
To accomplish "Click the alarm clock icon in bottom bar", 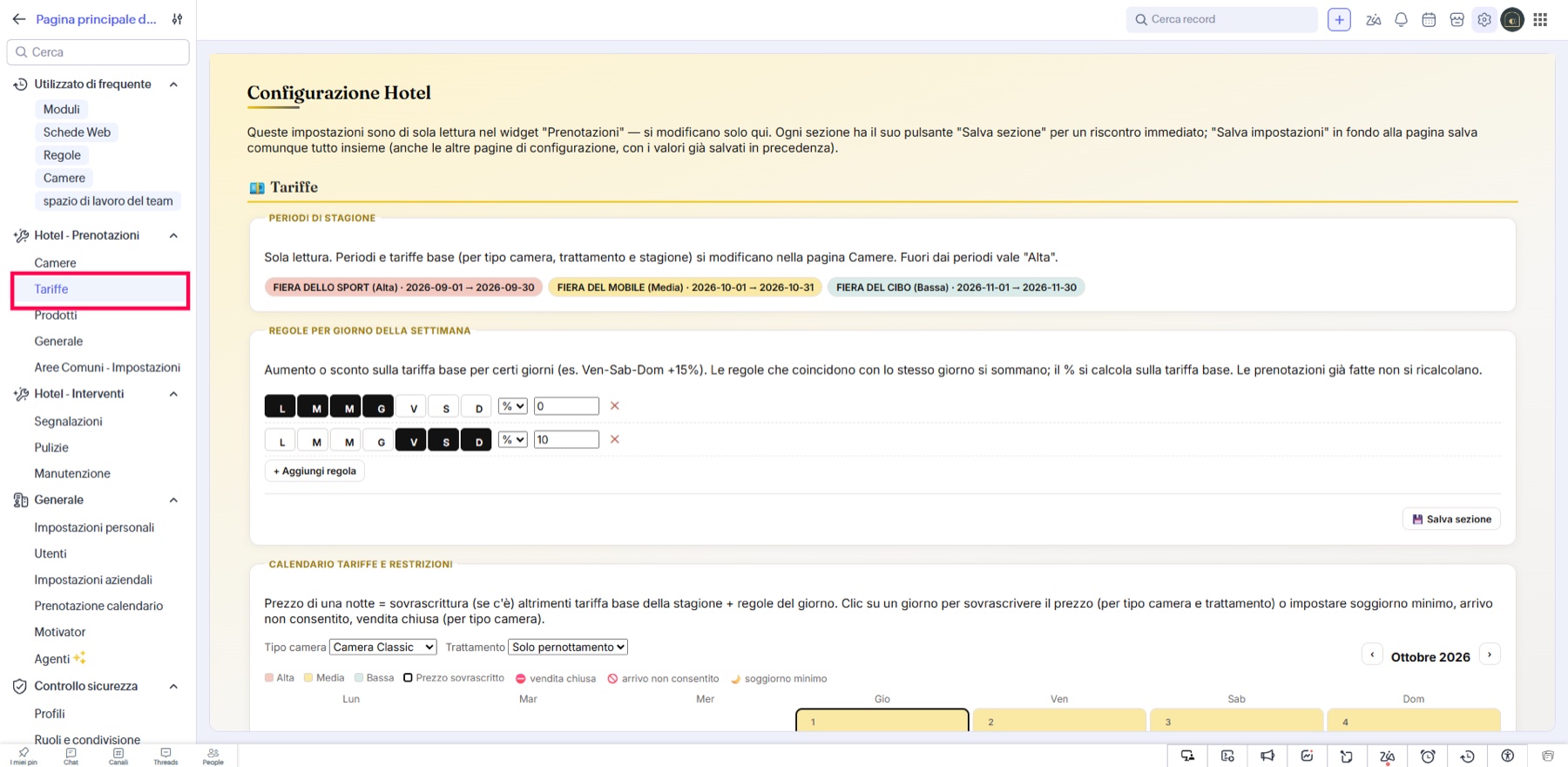I will (x=1428, y=756).
